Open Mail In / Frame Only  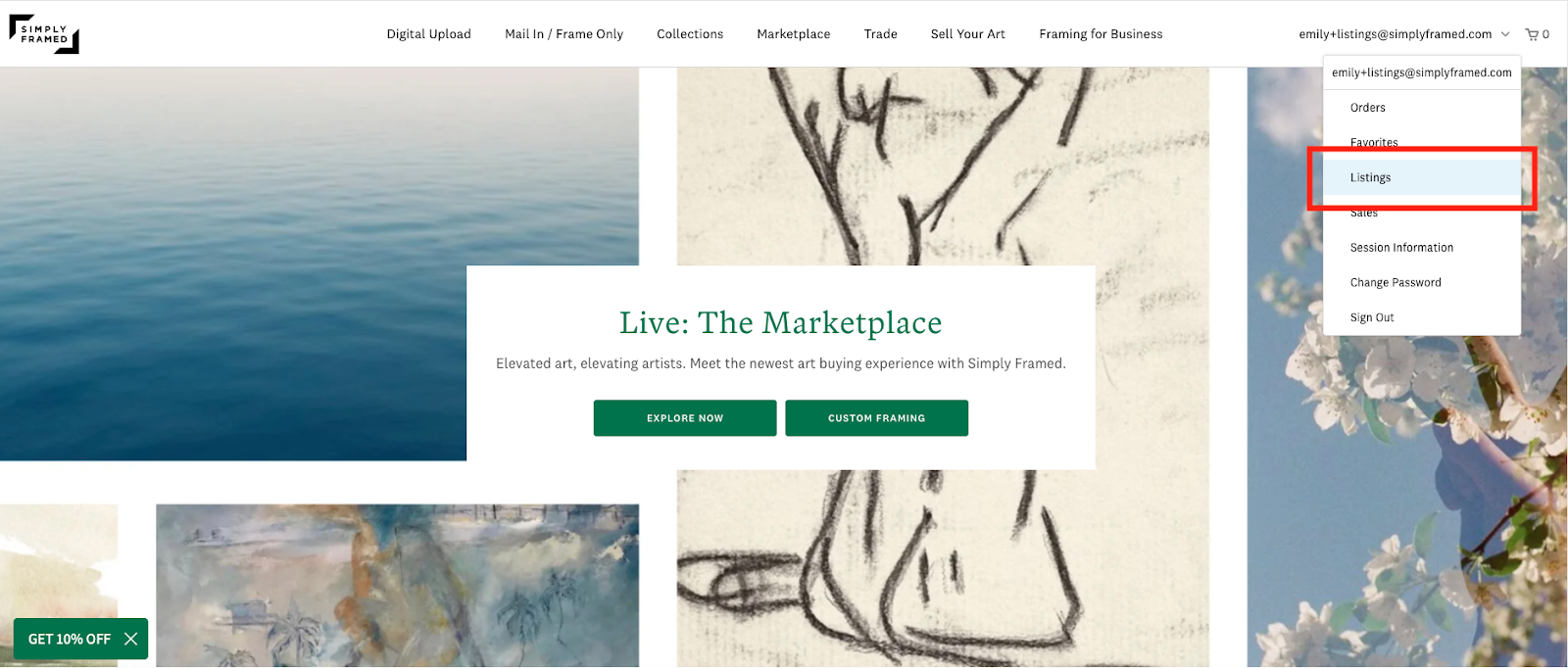pos(563,34)
